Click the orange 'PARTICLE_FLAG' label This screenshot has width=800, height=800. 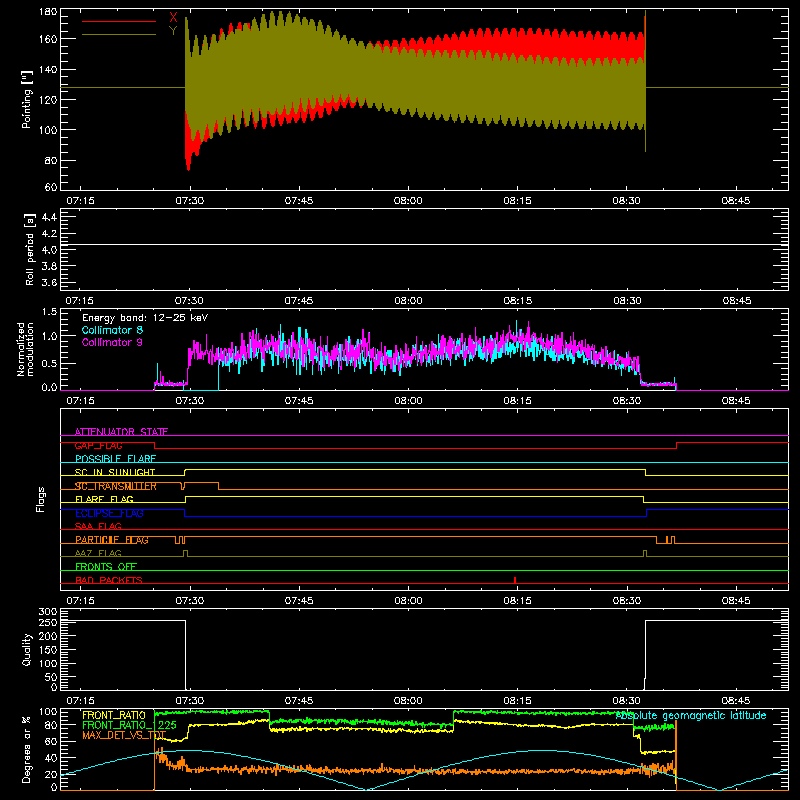(x=112, y=540)
